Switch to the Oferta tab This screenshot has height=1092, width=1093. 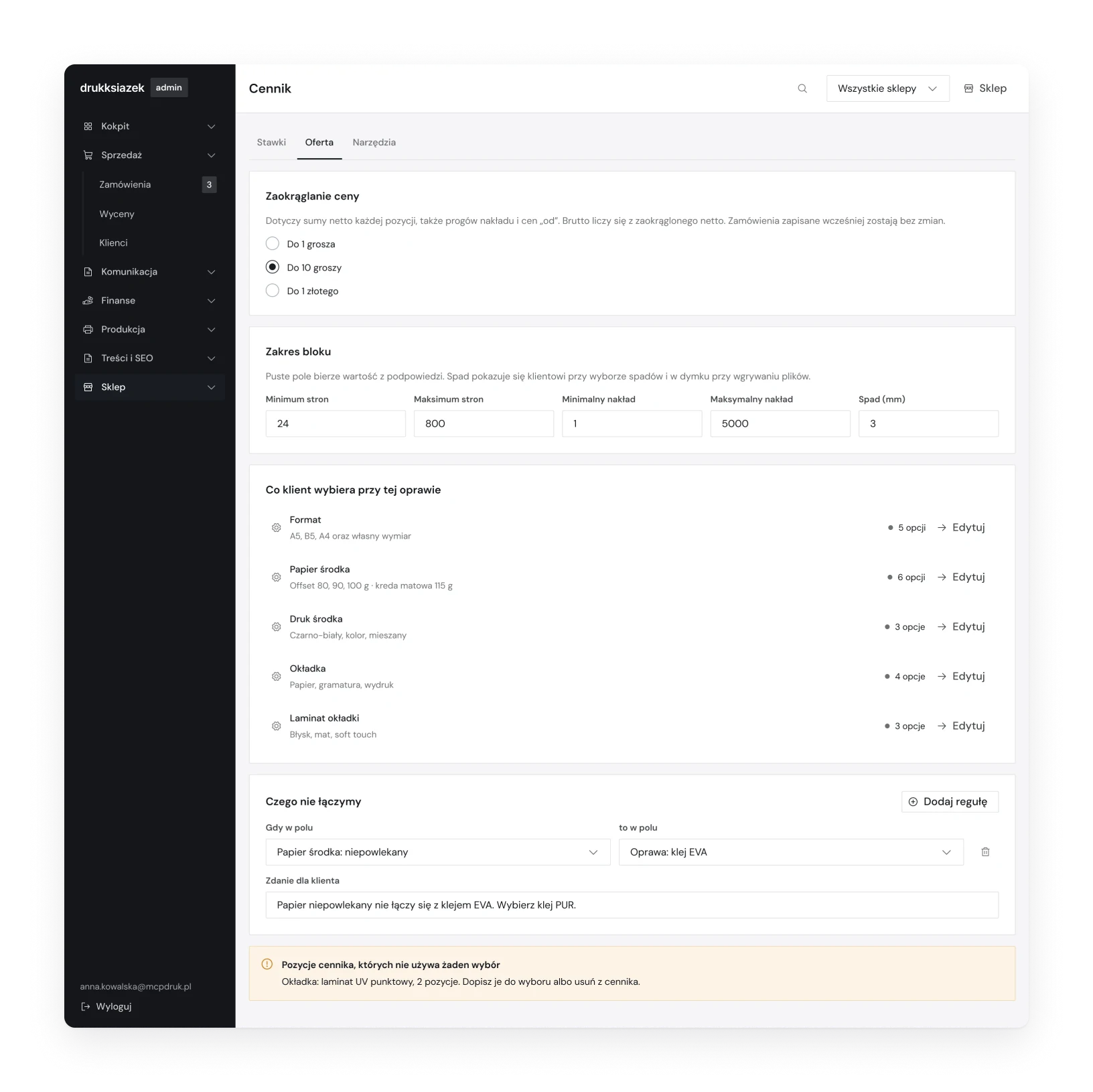point(319,142)
